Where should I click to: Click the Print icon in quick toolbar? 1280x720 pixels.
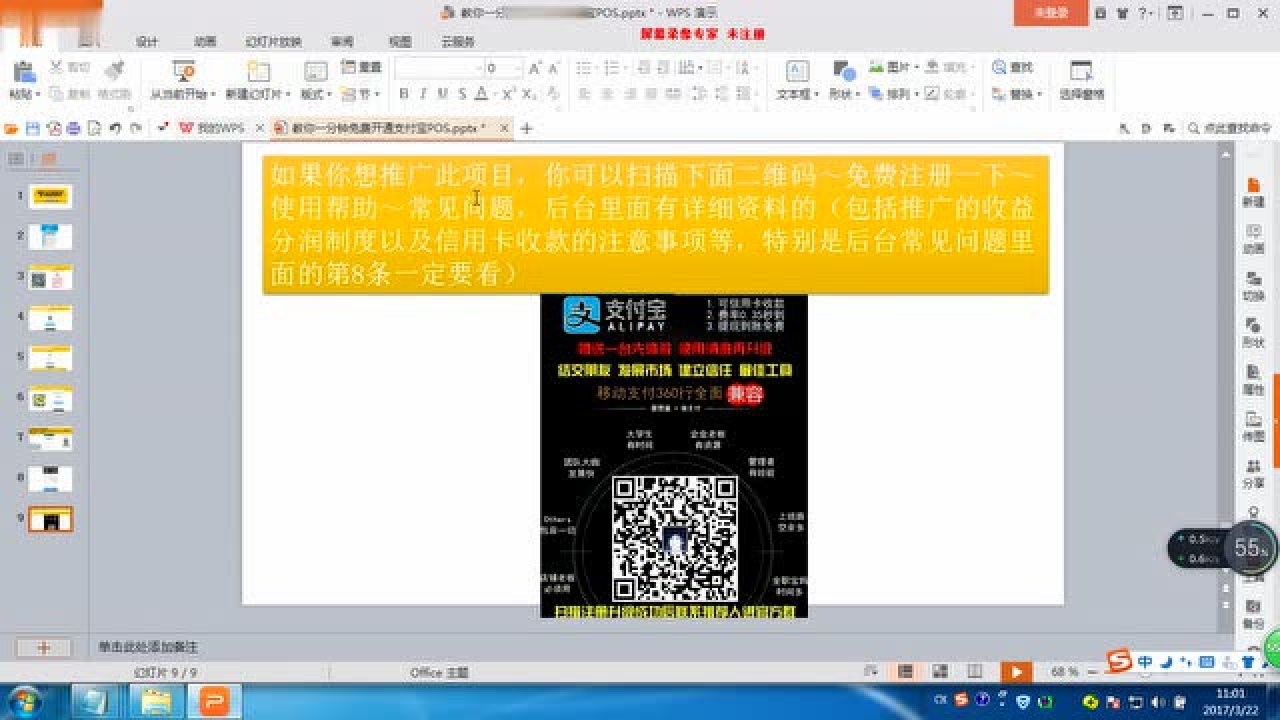click(x=73, y=128)
